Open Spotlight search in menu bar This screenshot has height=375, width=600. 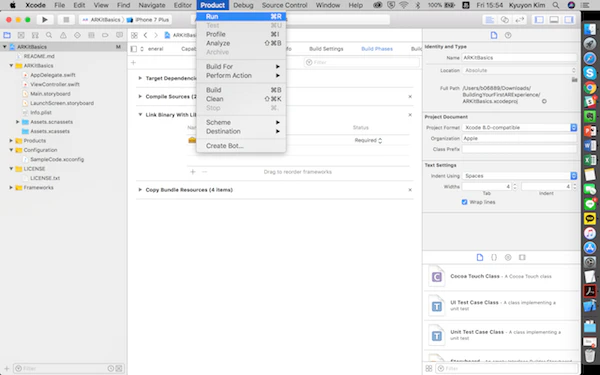tap(556, 5)
